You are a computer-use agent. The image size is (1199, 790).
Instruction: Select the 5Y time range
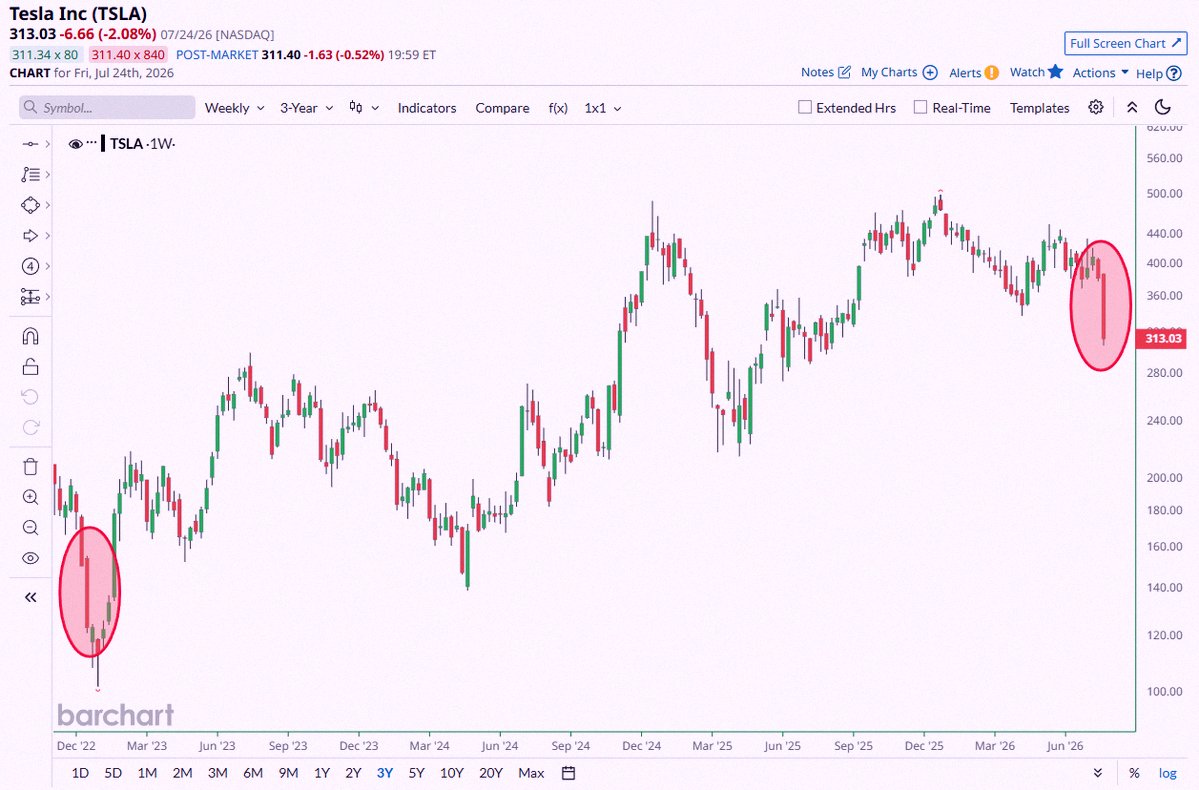tap(416, 773)
